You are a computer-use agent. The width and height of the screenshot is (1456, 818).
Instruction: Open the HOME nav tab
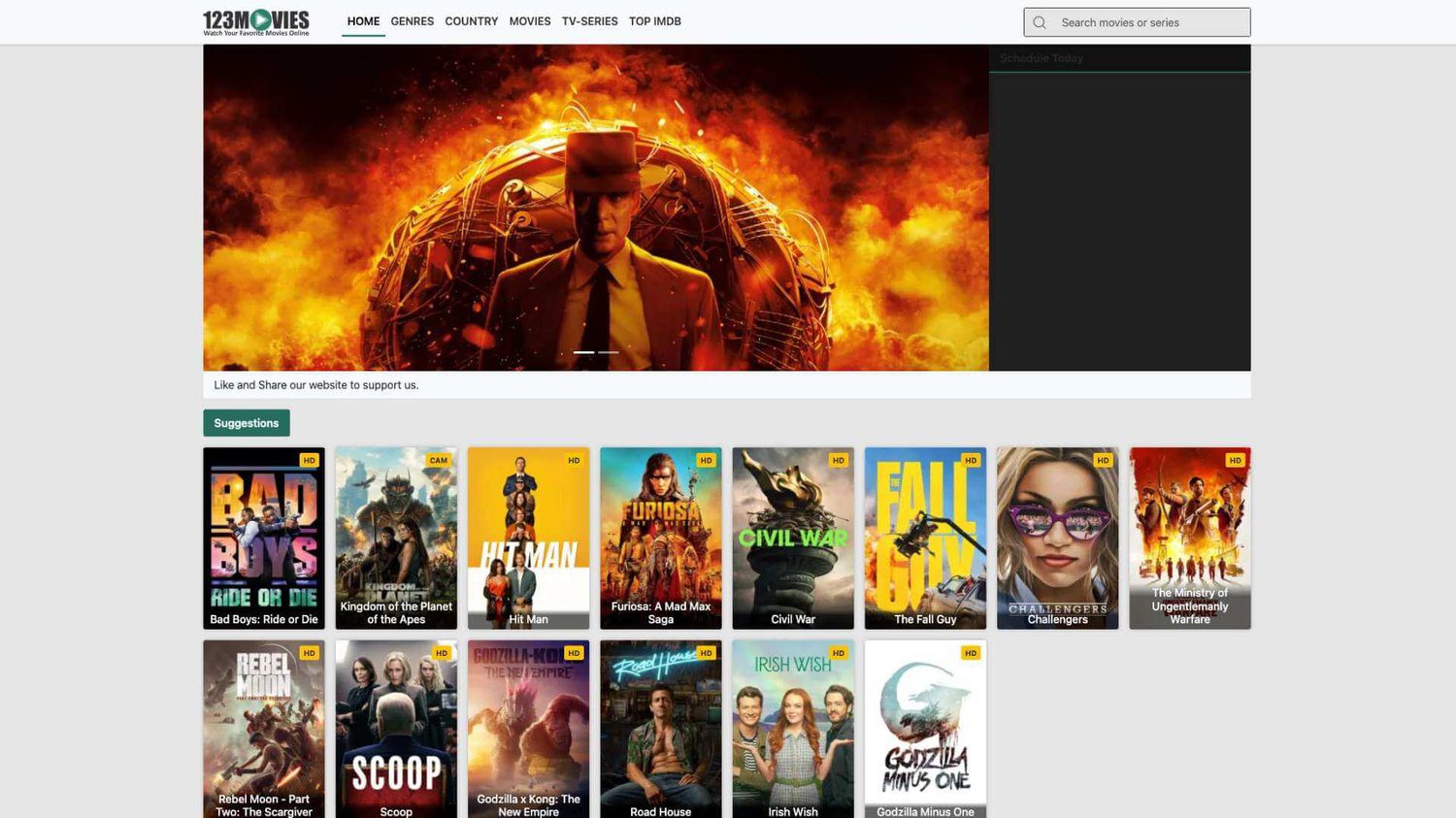pos(363,21)
